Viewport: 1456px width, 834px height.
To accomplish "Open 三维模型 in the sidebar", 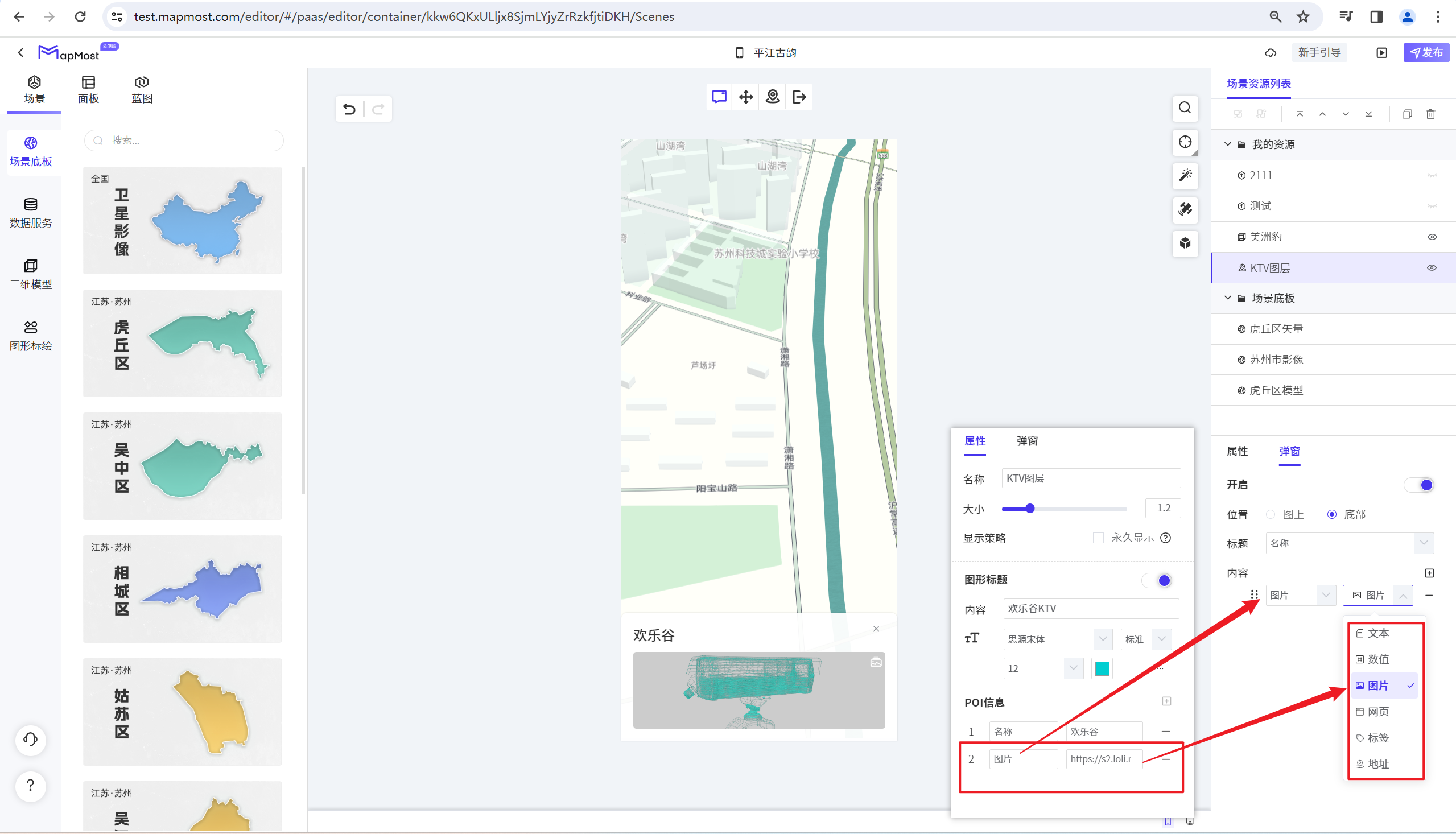I will coord(31,274).
